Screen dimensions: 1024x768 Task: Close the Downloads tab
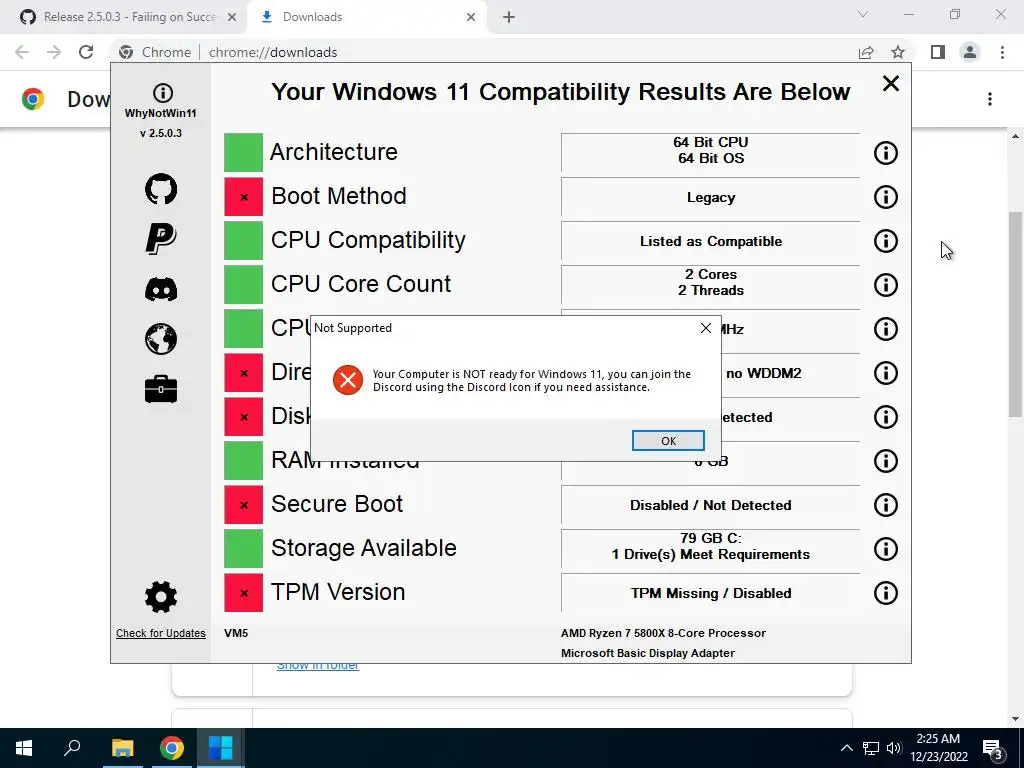(x=471, y=17)
